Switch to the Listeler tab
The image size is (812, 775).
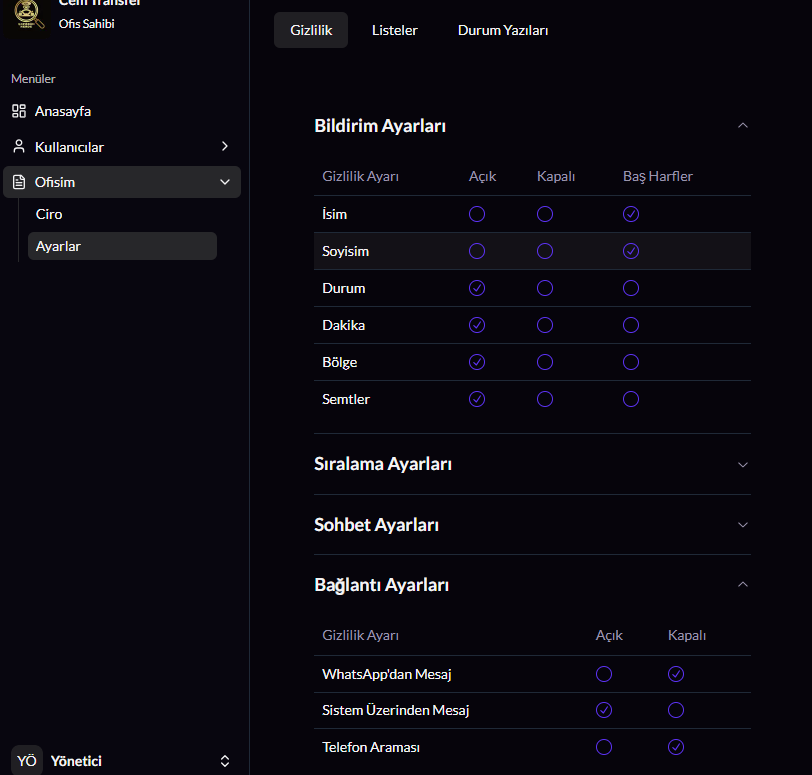(x=394, y=30)
